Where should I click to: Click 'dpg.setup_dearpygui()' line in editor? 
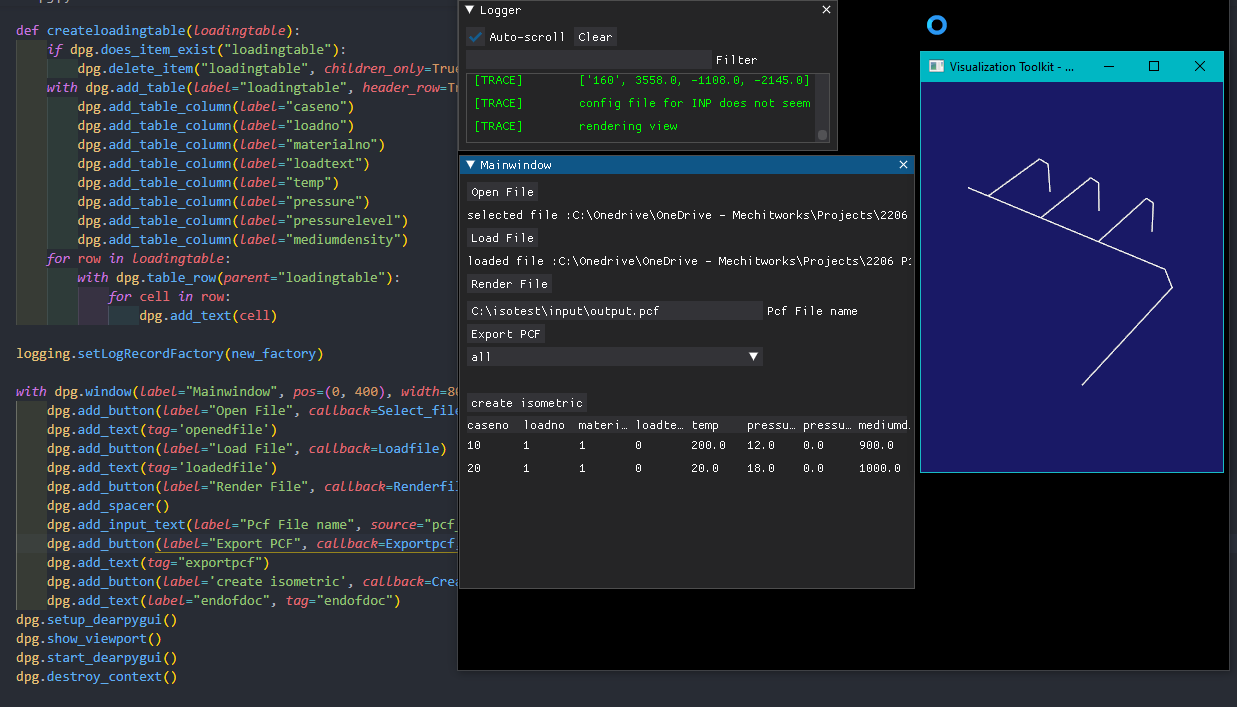tap(96, 619)
